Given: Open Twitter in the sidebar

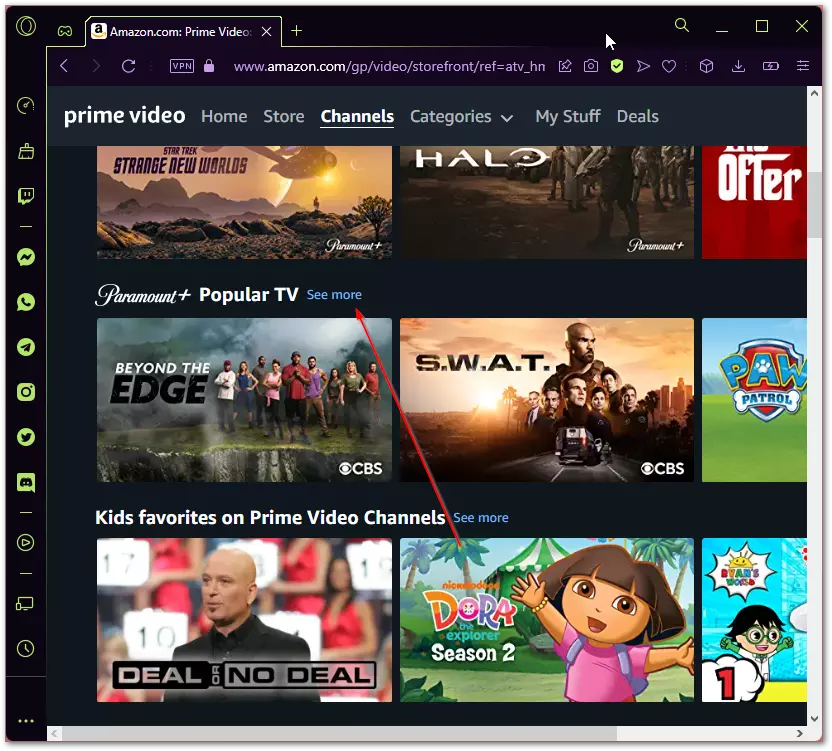Looking at the screenshot, I should pos(26,437).
